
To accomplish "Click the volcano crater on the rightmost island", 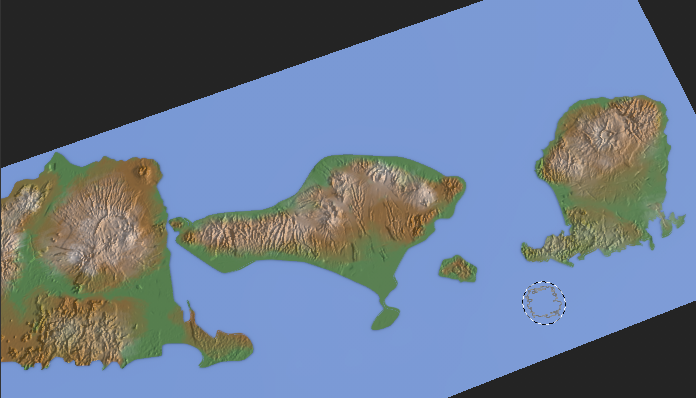I will coord(606,135).
